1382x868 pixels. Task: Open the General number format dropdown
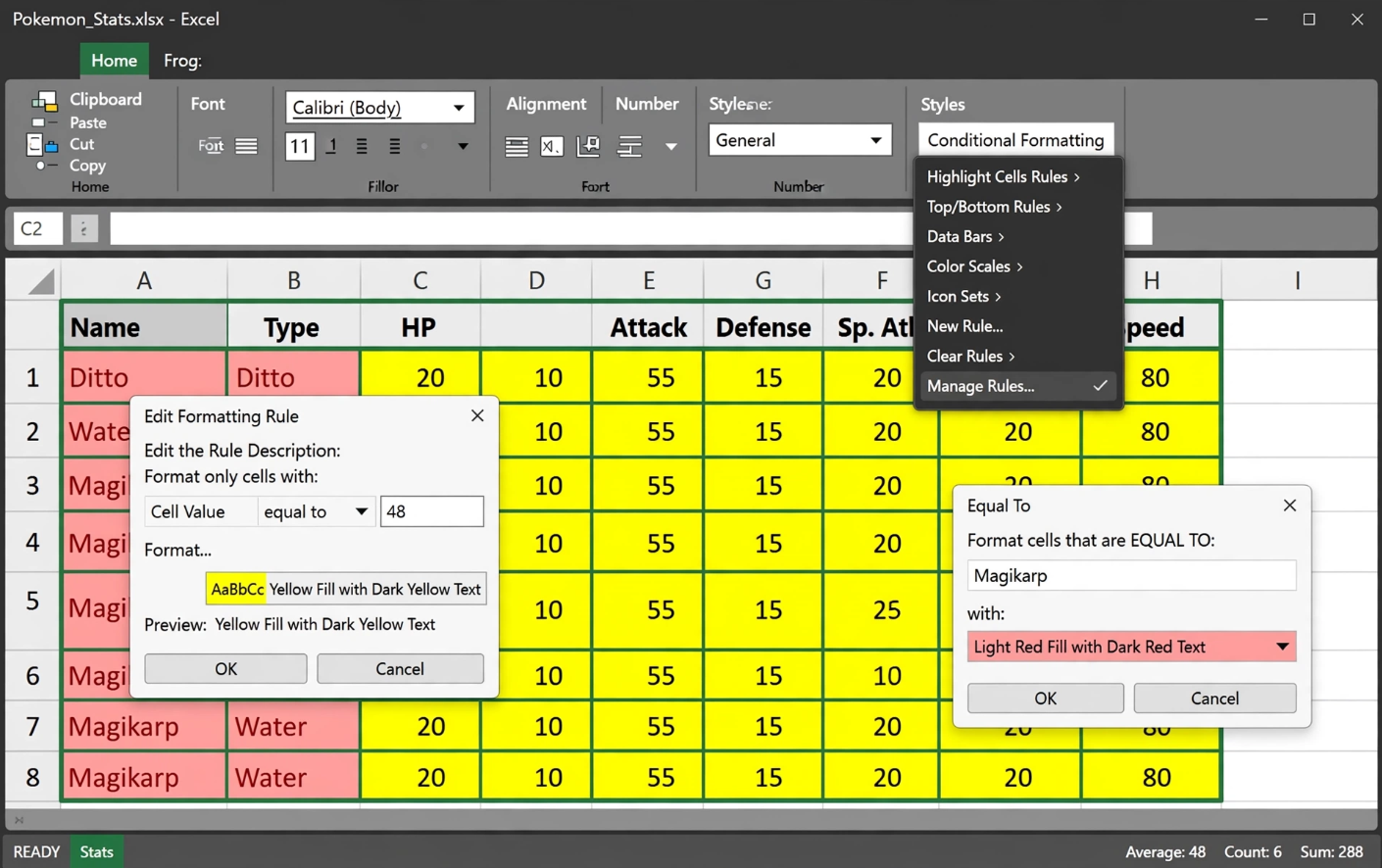click(800, 140)
